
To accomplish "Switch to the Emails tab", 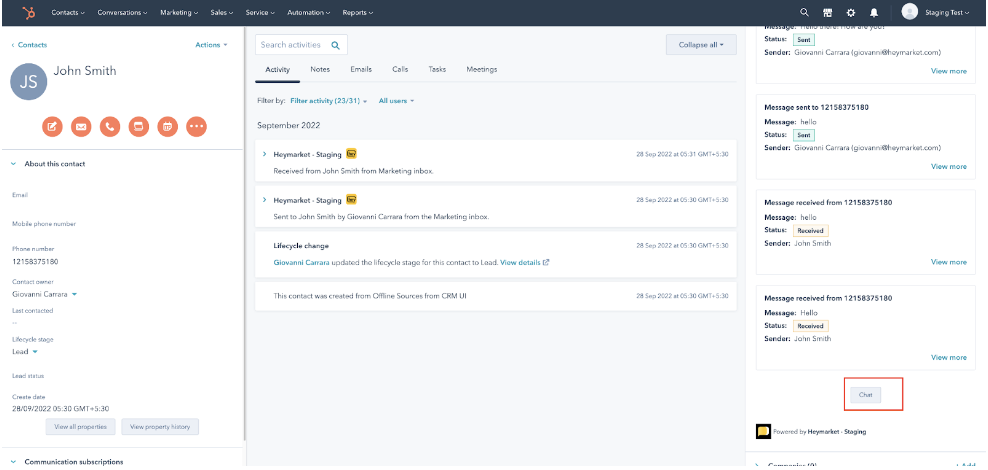I will [361, 69].
